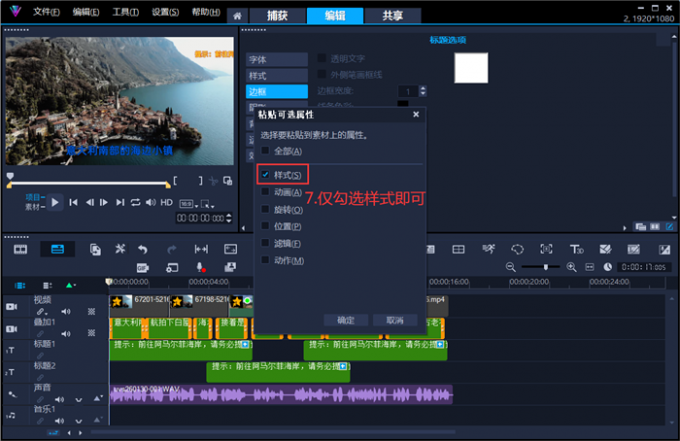The width and height of the screenshot is (680, 441).
Task: Open the white color swatch in title options
Action: [471, 68]
